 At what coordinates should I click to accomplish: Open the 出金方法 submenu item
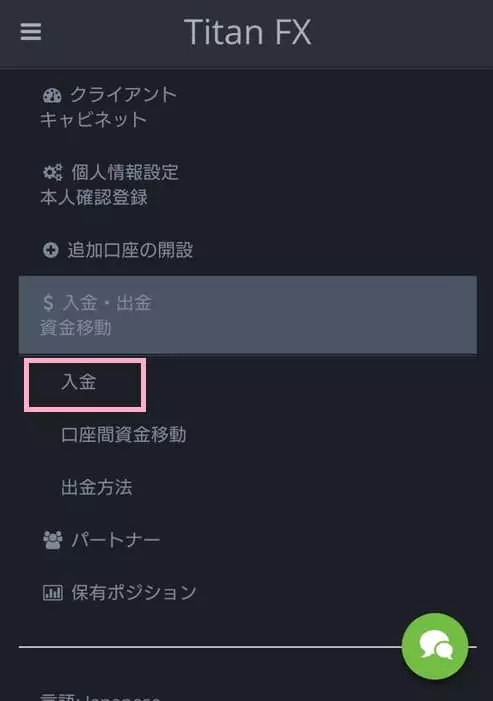click(97, 487)
